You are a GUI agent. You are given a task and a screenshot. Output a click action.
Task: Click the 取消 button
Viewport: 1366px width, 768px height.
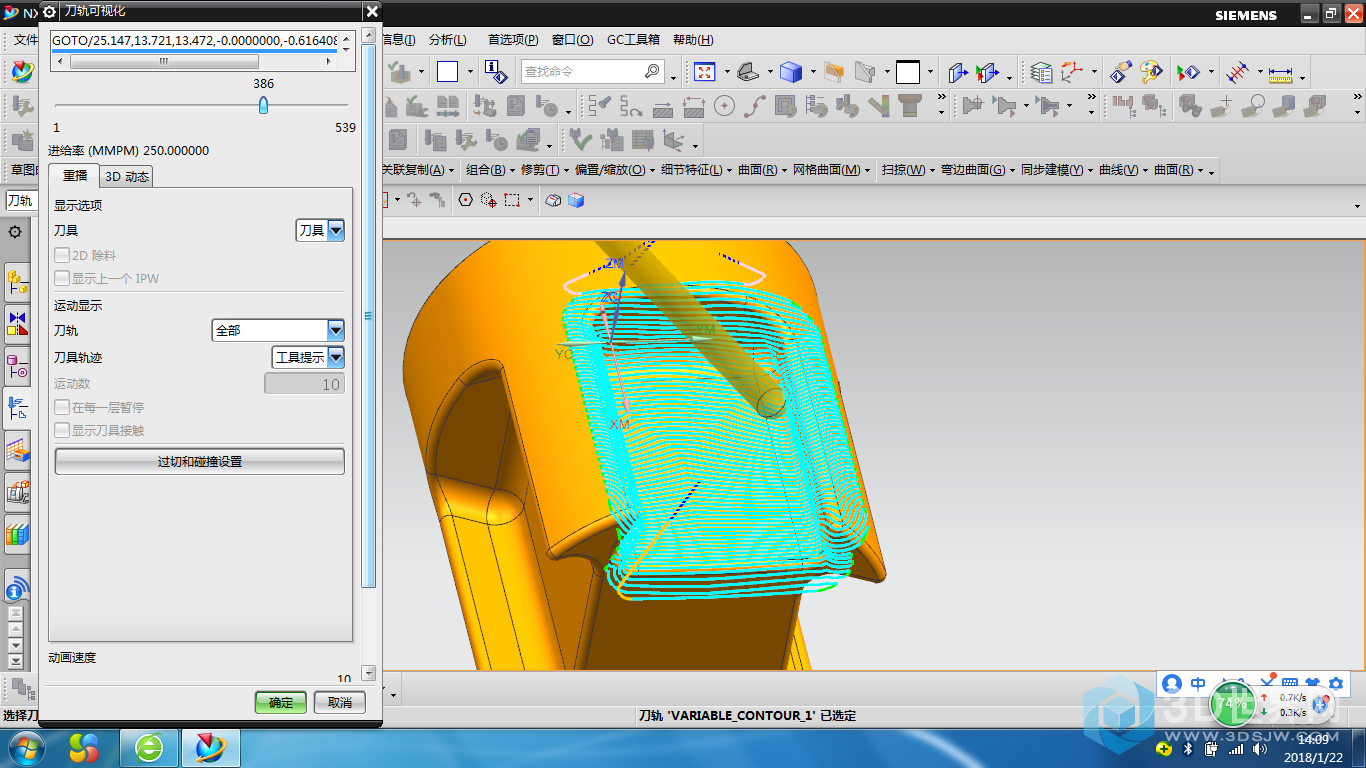coord(340,702)
